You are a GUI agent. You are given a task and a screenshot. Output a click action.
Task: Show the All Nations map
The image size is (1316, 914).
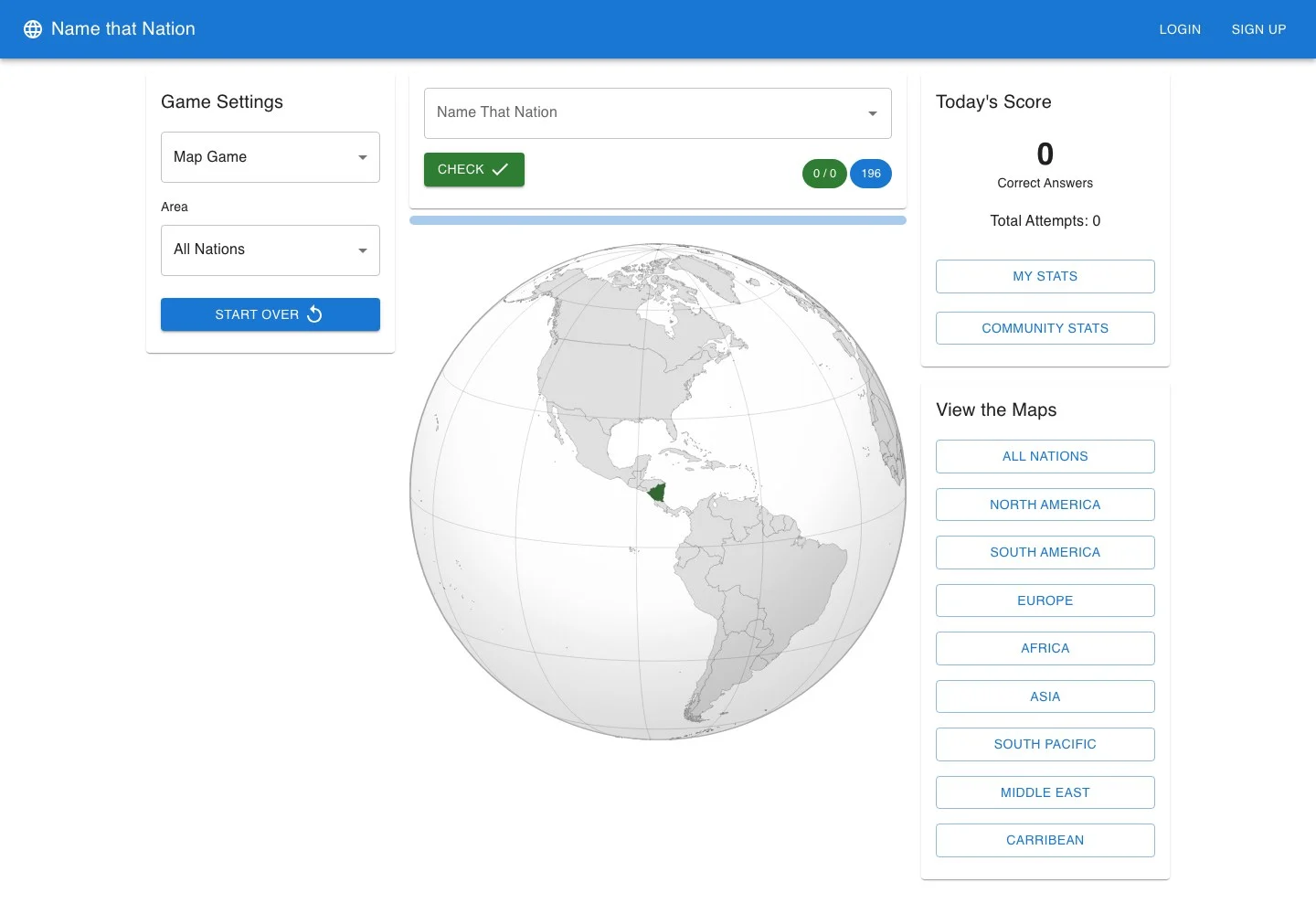(x=1045, y=456)
